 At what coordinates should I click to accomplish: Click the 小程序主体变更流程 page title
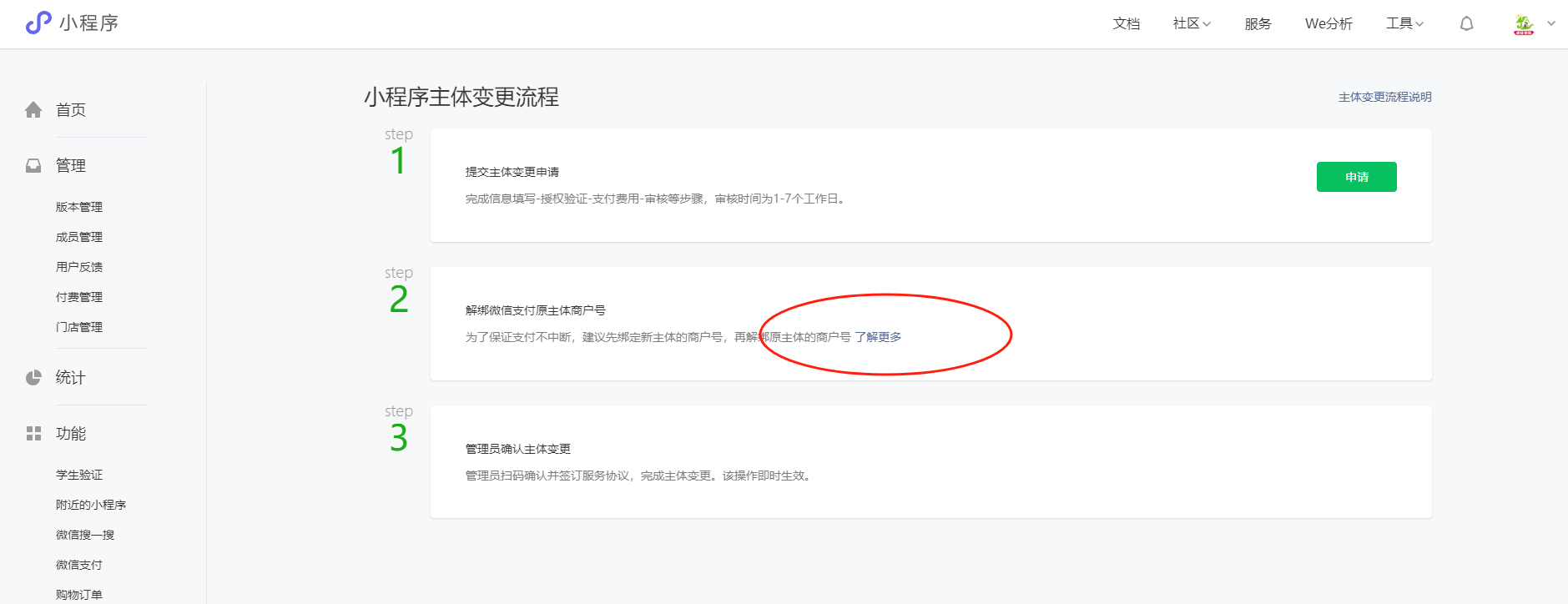tap(461, 98)
